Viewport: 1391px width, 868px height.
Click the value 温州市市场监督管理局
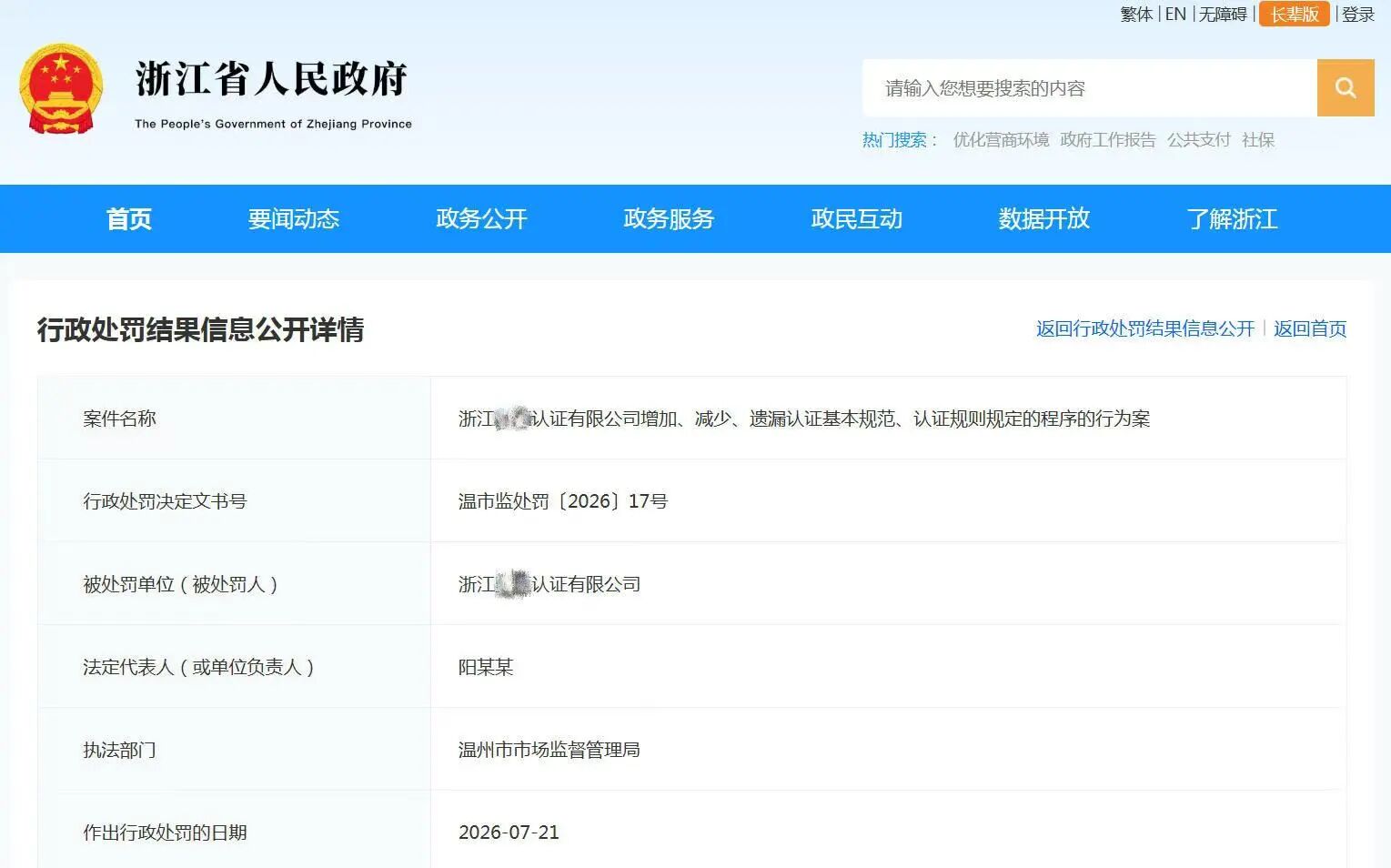pyautogui.click(x=549, y=750)
